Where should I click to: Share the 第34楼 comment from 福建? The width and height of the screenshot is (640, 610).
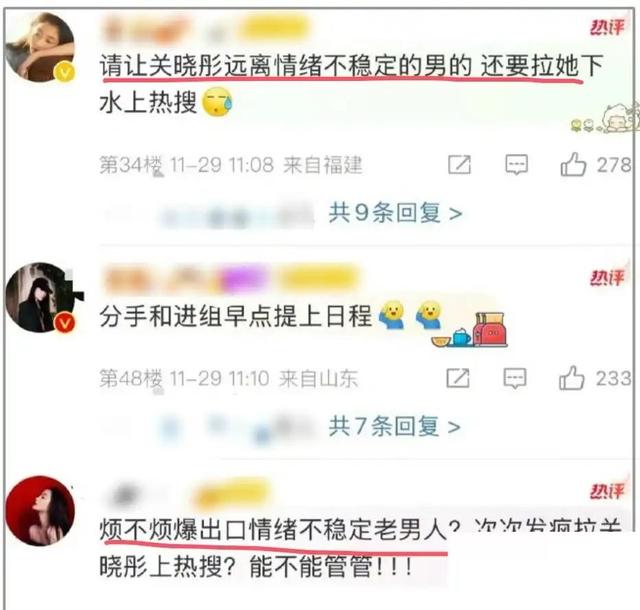[x=459, y=165]
